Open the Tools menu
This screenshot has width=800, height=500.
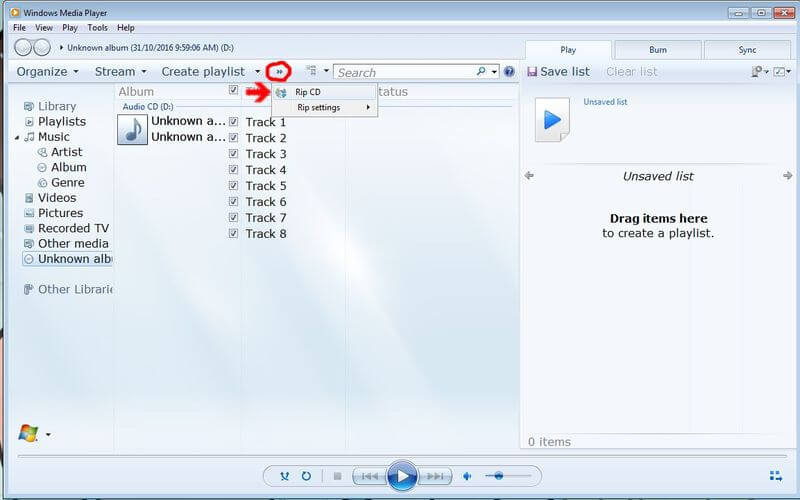click(97, 28)
